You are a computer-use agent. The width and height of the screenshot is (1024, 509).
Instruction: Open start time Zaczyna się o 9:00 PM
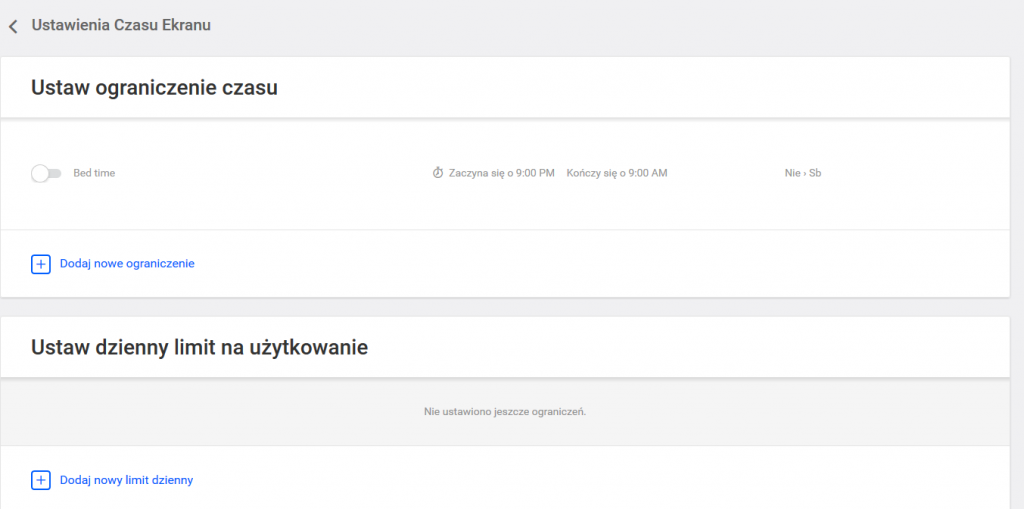tap(501, 173)
